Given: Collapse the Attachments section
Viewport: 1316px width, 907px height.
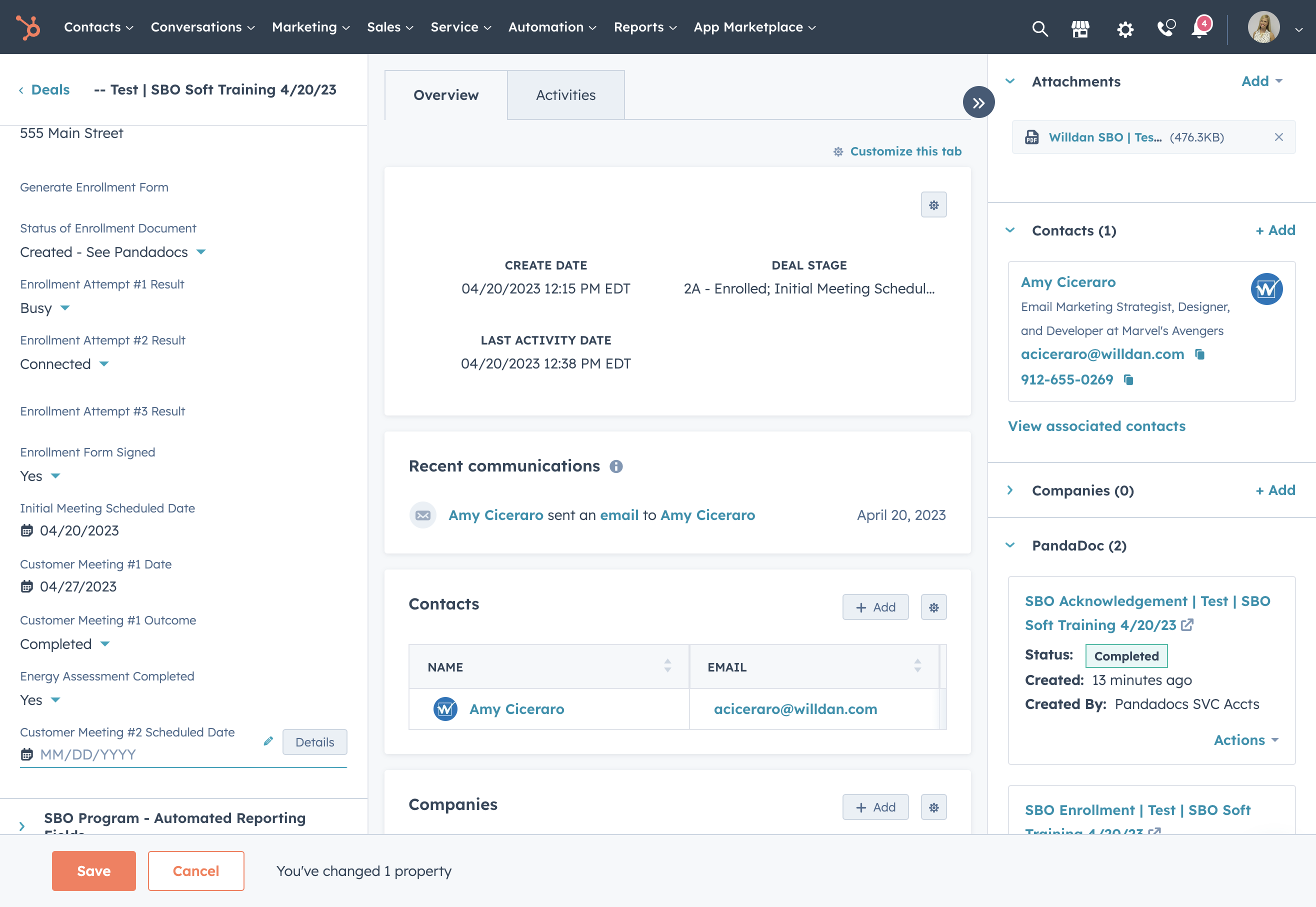Looking at the screenshot, I should point(1009,81).
